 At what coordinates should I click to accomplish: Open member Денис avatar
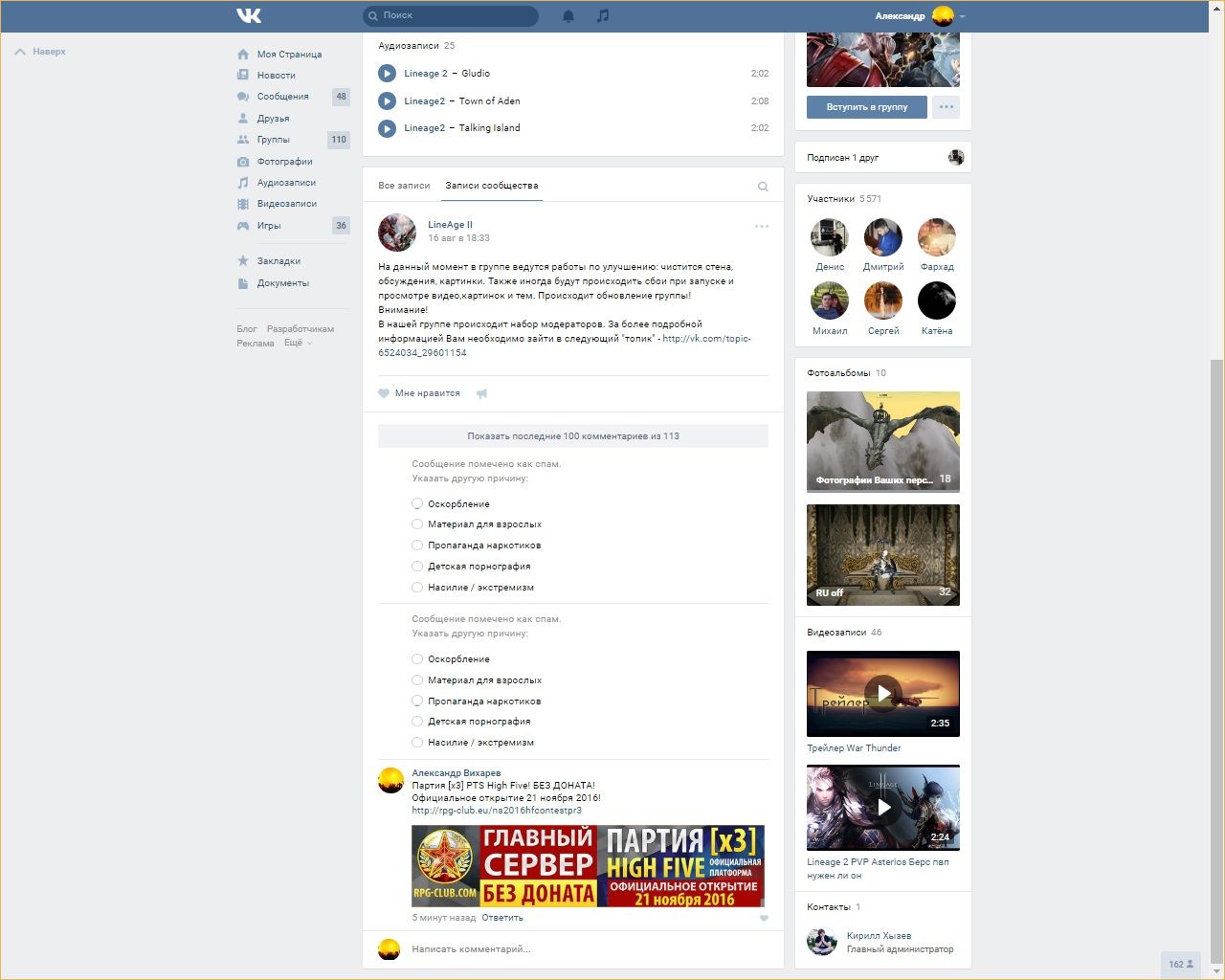(830, 237)
